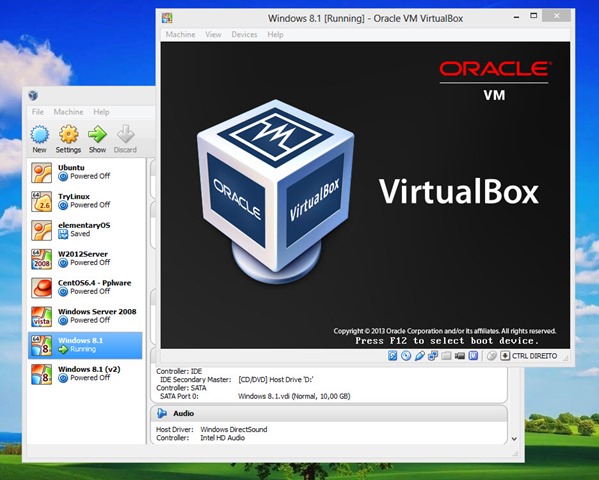
Task: Select the Ubuntu virtual machine
Action: (85, 172)
